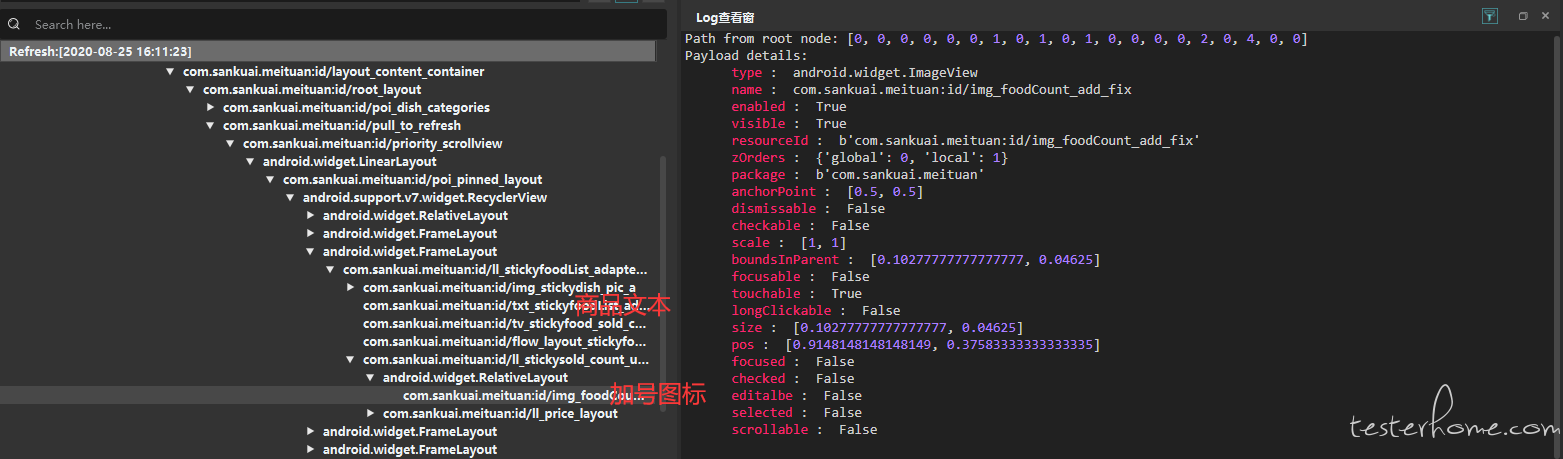This screenshot has height=459, width=1563.
Task: Click the 'boundsInParent' payload line
Action: click(916, 260)
